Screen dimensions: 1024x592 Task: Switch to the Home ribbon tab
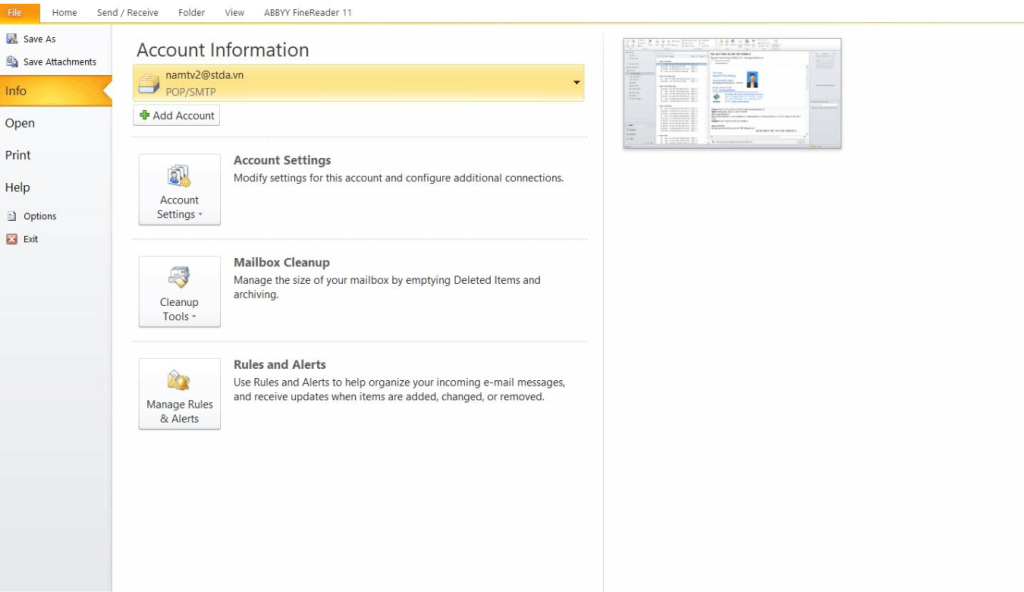(64, 13)
